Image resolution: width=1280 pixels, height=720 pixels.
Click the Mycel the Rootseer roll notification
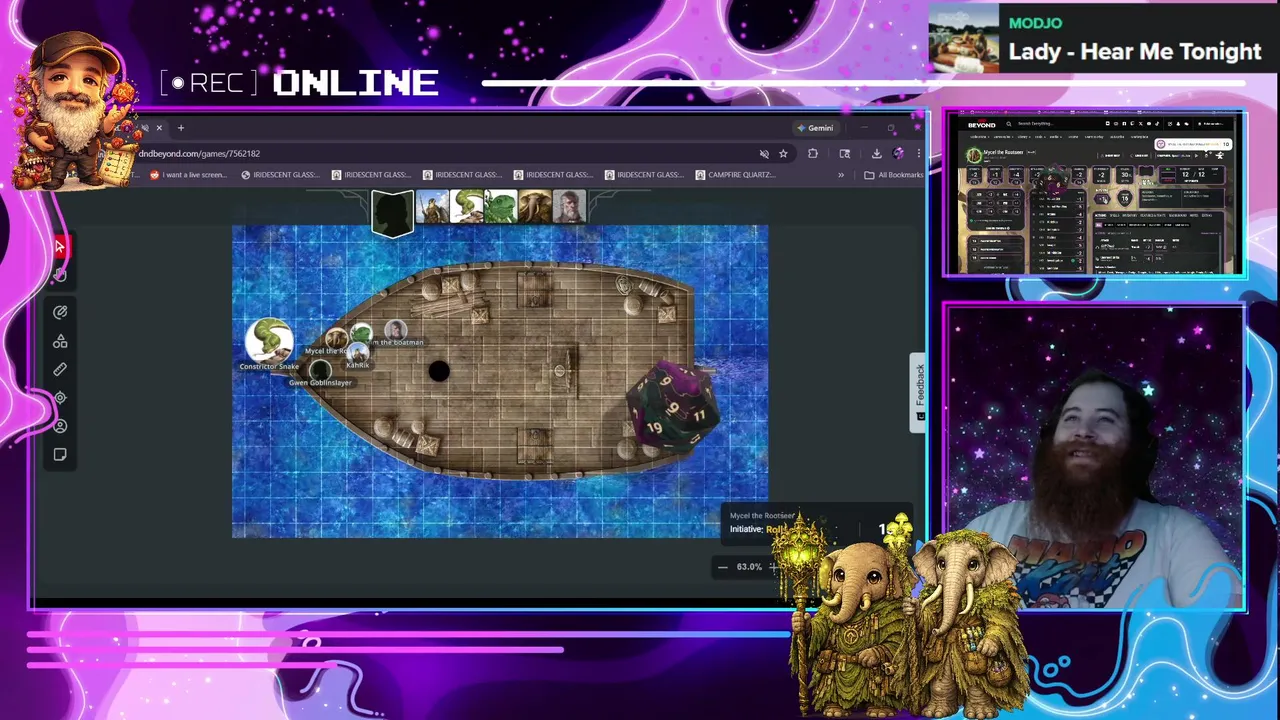click(x=815, y=523)
